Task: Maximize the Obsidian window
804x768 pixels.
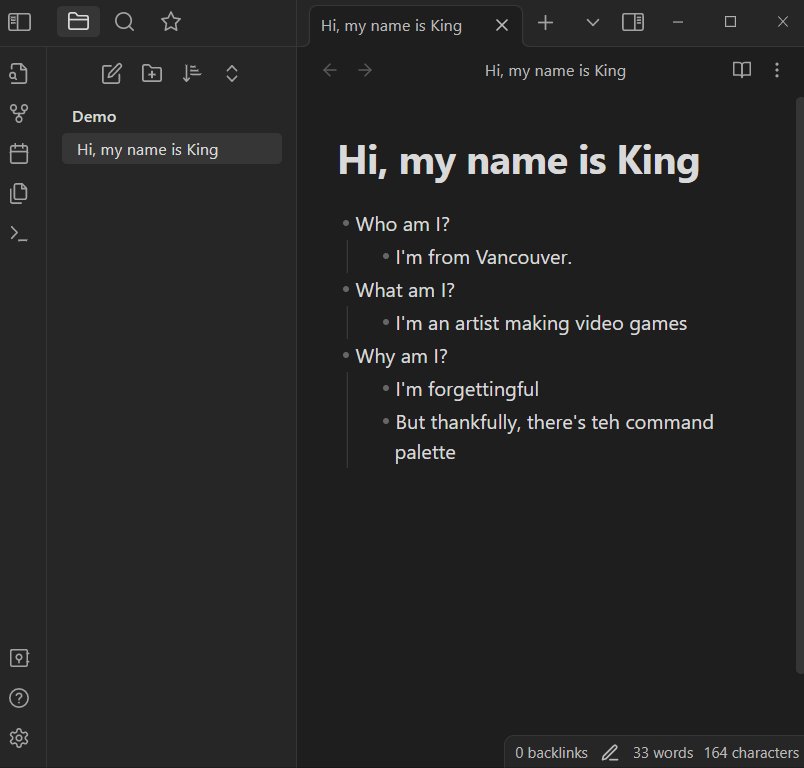Action: click(730, 22)
